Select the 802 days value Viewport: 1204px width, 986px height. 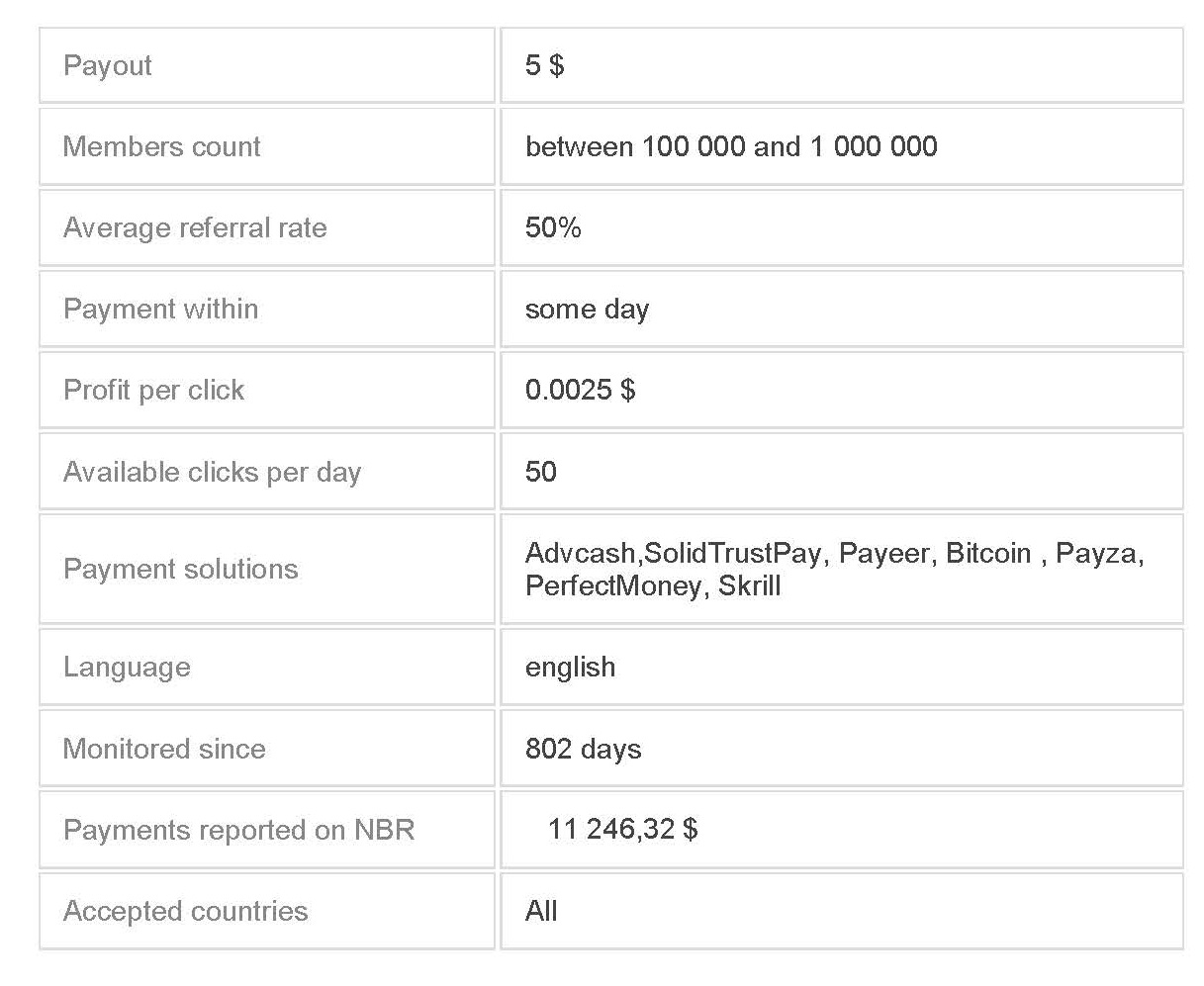click(583, 749)
